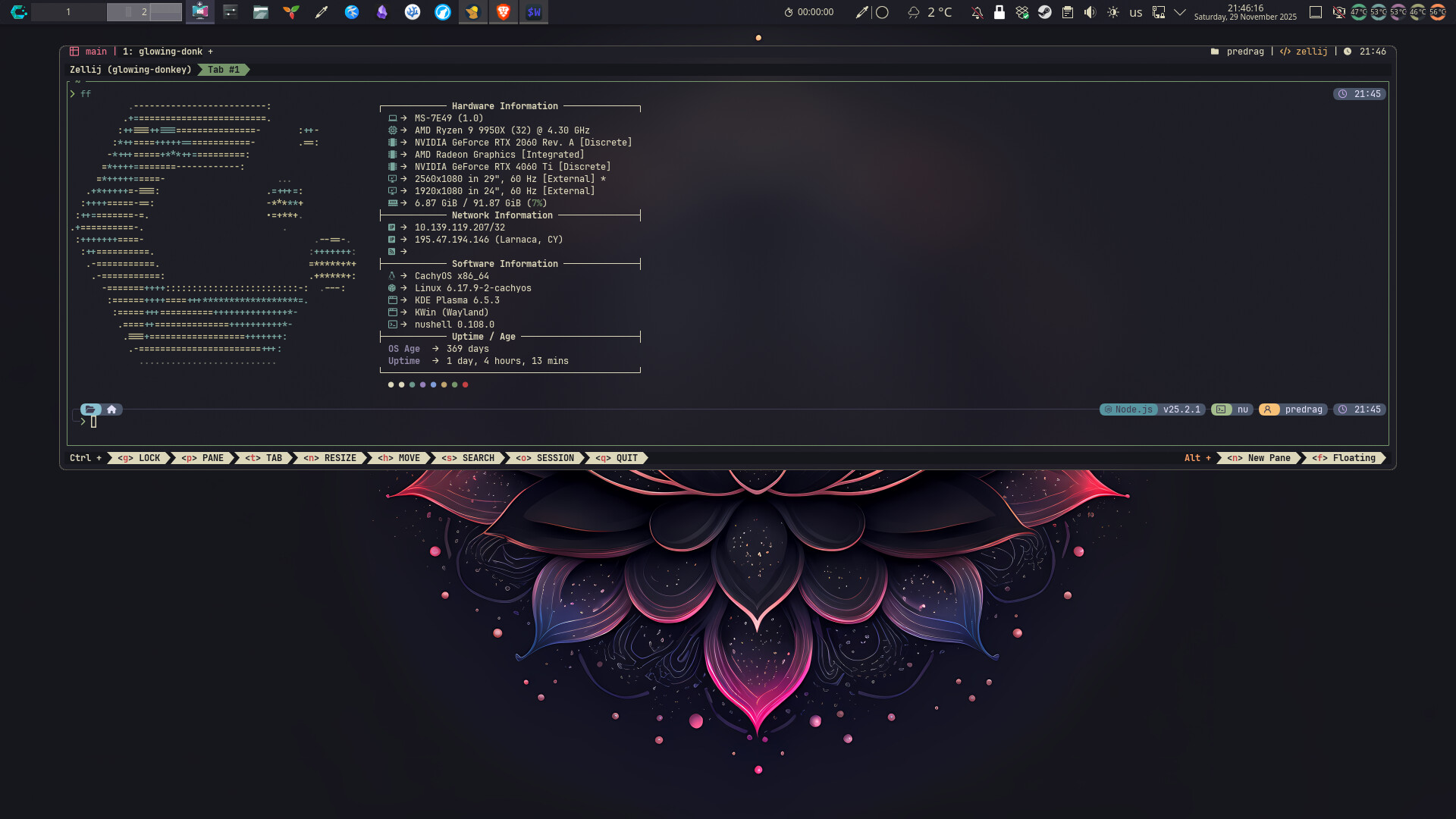
Task: Switch to virtual desktop 1
Action: pyautogui.click(x=68, y=11)
